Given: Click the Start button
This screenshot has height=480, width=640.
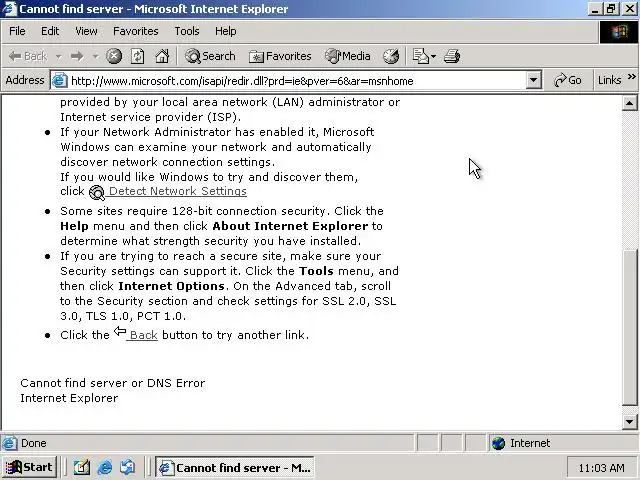Looking at the screenshot, I should 29,467.
